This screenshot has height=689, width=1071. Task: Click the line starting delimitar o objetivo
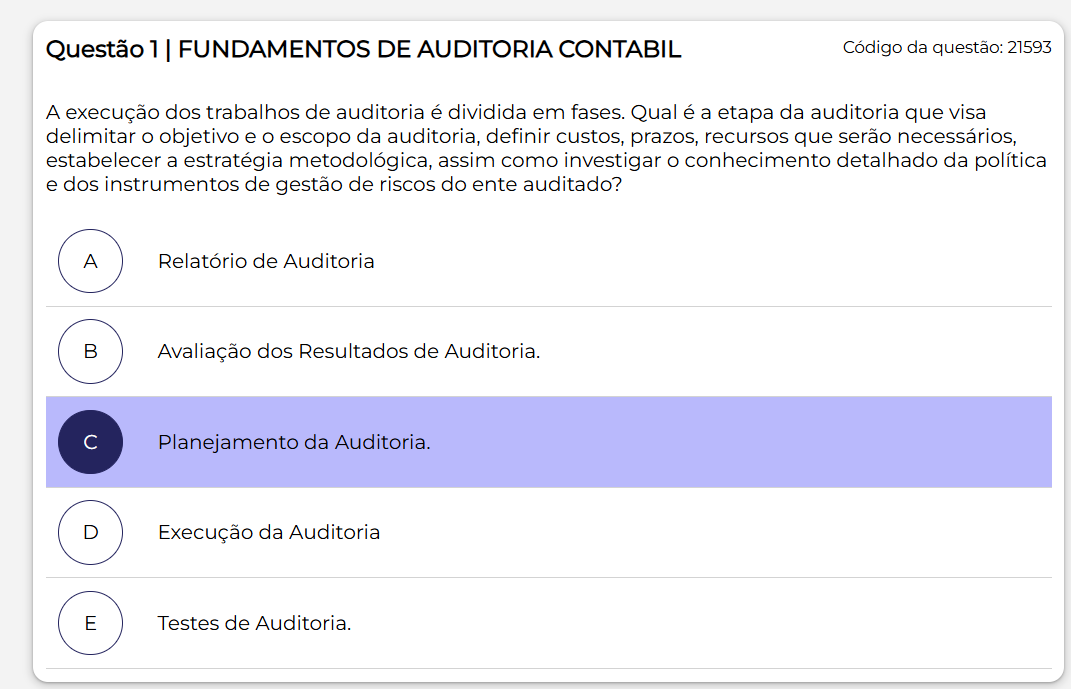pos(531,136)
